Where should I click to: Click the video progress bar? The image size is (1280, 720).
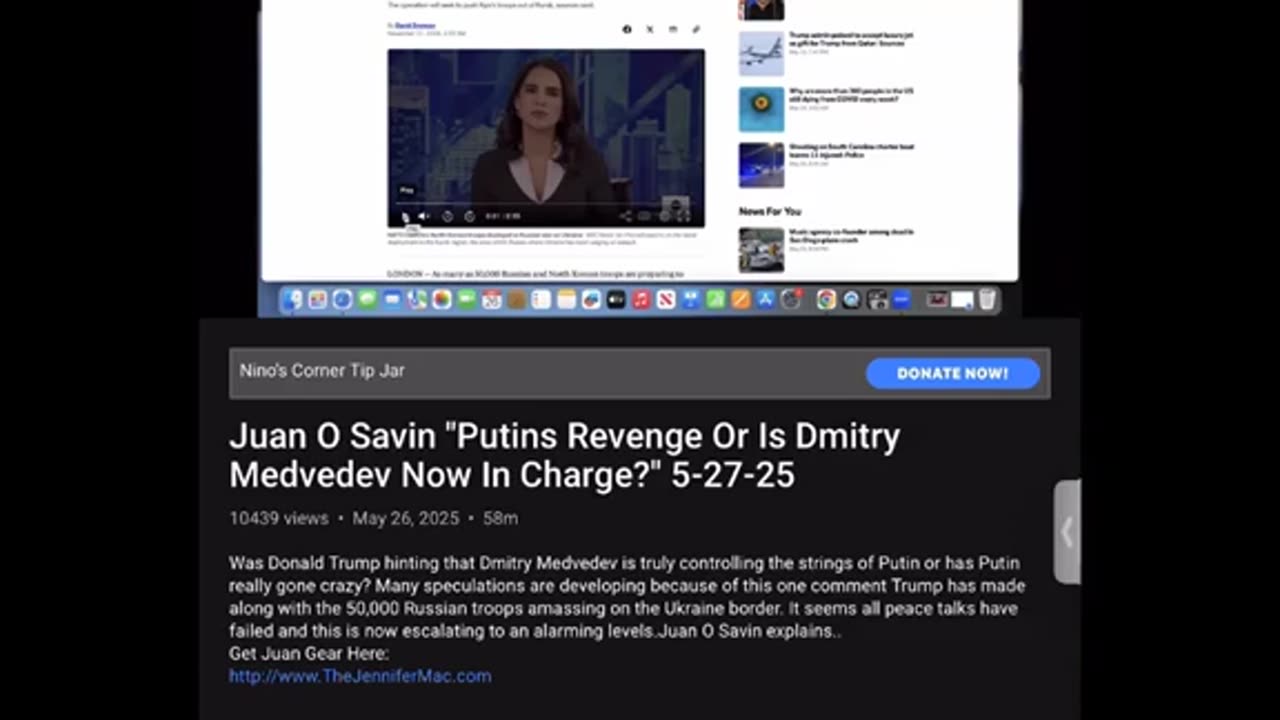click(x=546, y=204)
